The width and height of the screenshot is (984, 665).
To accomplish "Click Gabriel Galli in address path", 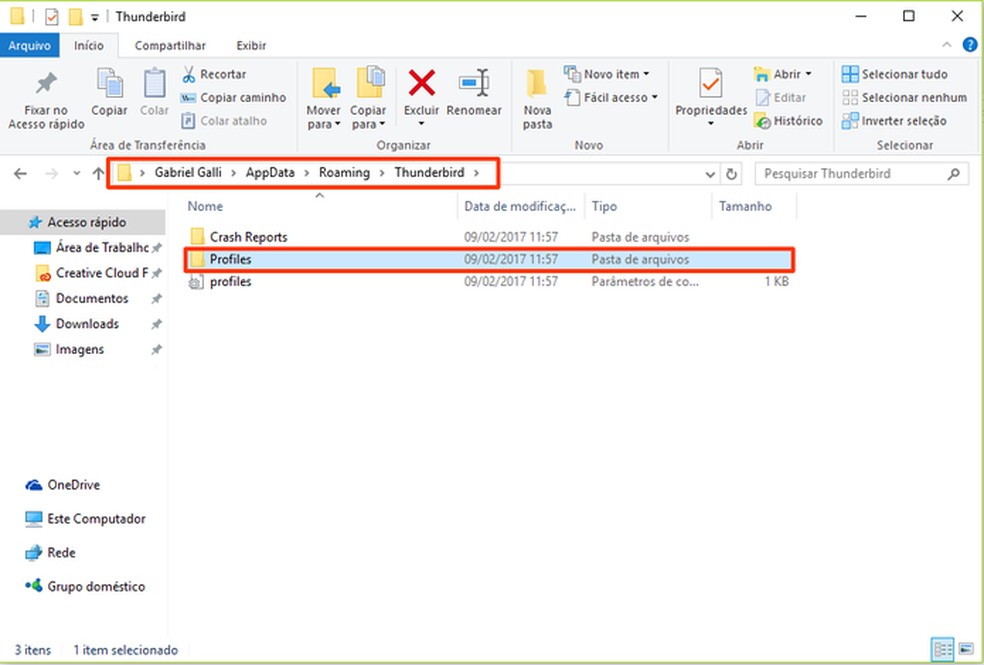I will [188, 173].
